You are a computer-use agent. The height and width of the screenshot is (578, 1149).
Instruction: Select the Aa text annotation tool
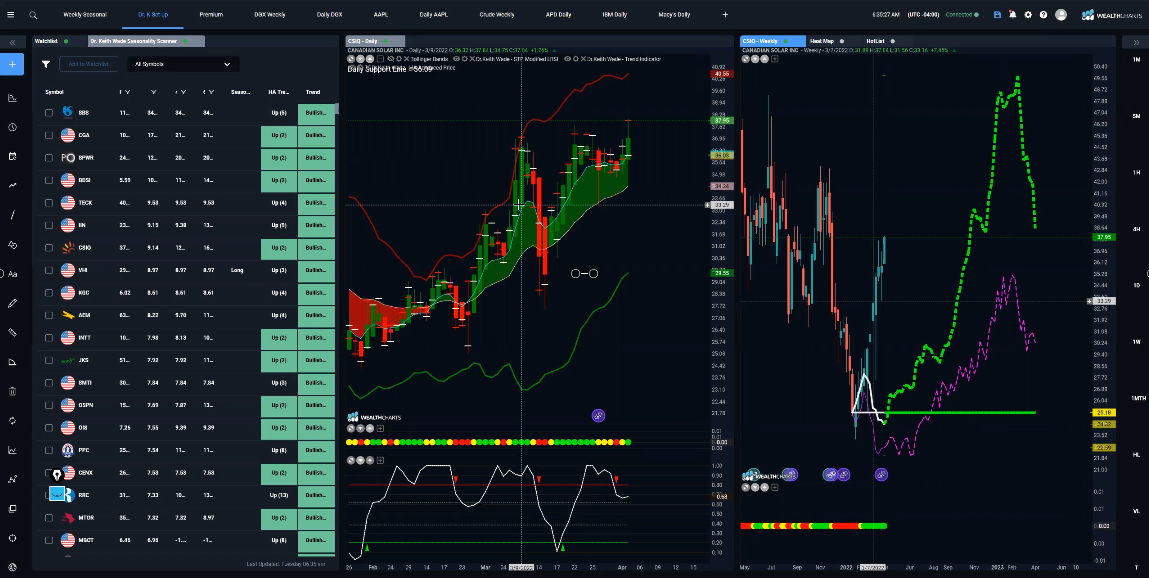click(12, 274)
